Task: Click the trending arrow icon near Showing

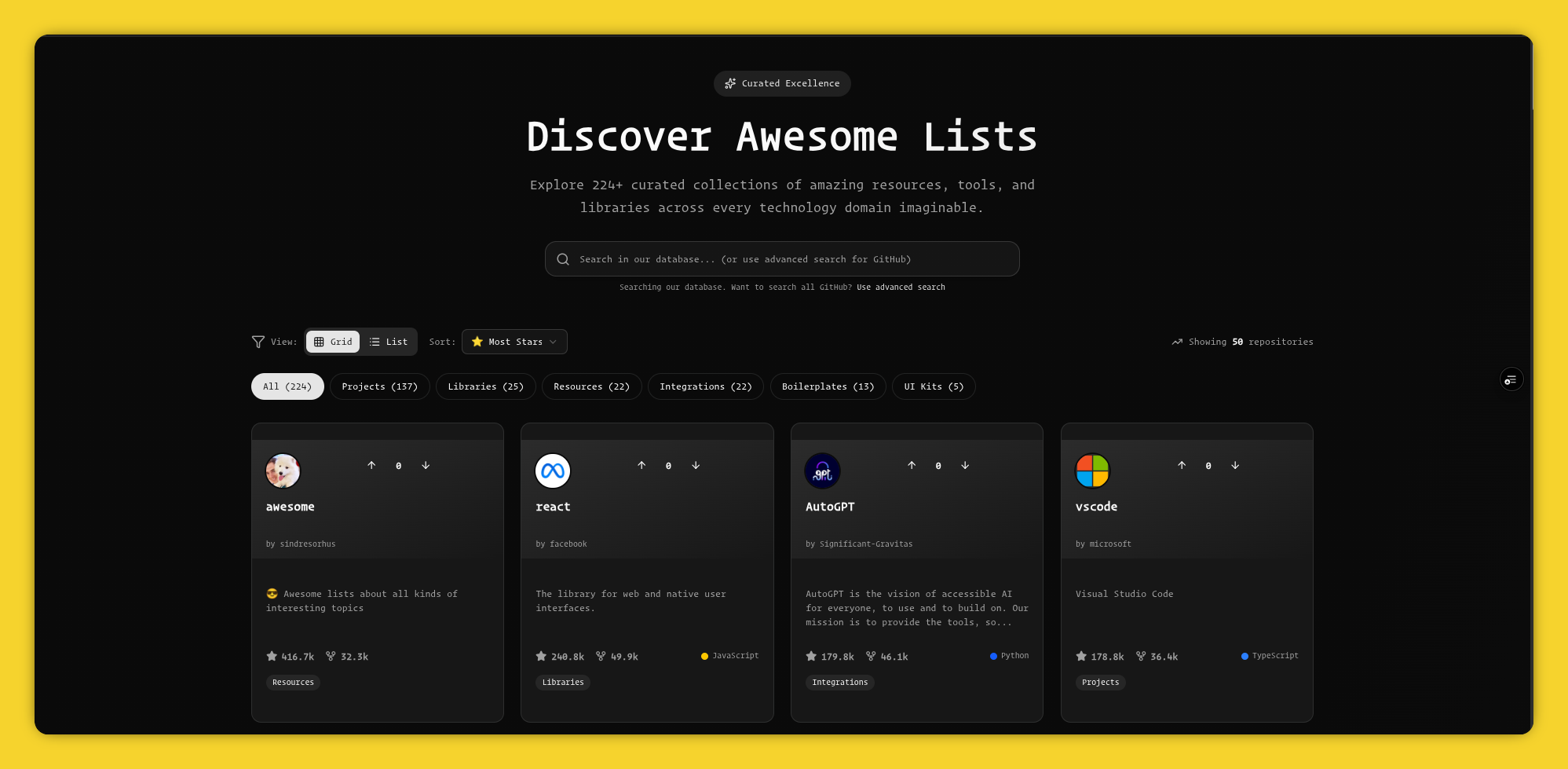Action: 1177,342
